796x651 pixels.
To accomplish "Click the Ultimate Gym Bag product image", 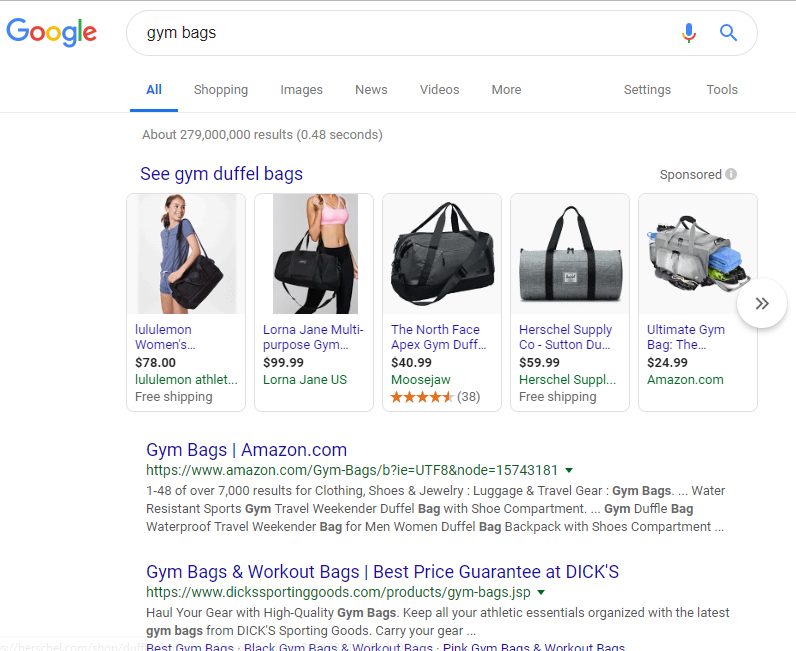I will [698, 254].
